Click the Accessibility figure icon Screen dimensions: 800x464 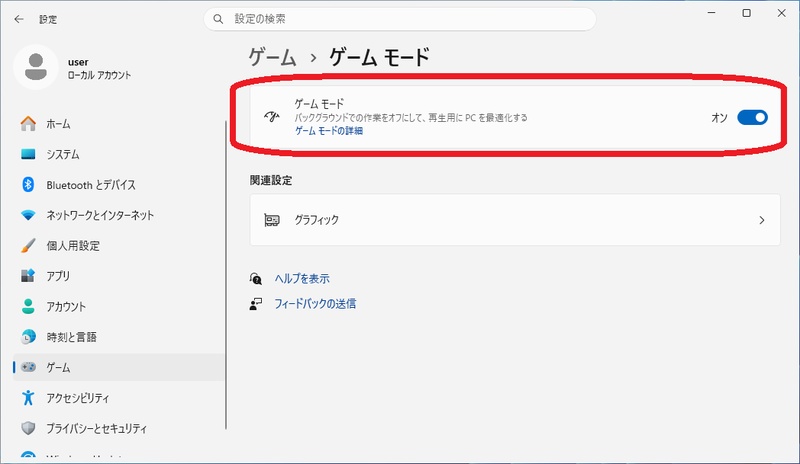pyautogui.click(x=28, y=398)
